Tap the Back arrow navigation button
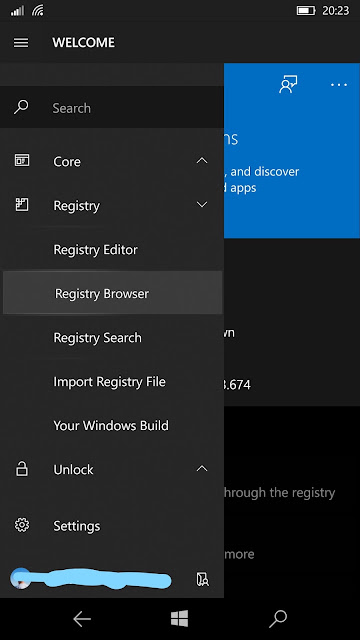 click(x=82, y=619)
